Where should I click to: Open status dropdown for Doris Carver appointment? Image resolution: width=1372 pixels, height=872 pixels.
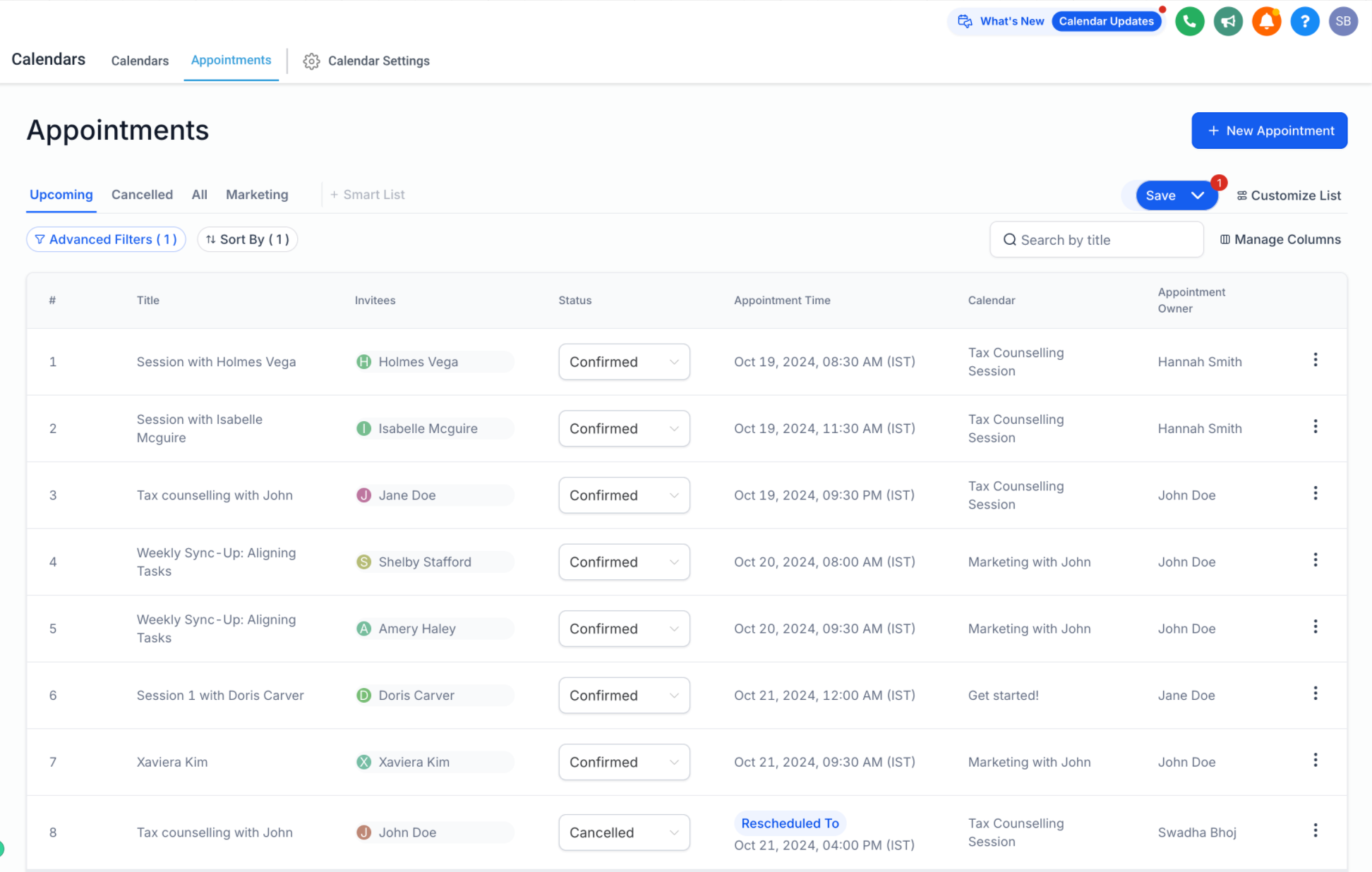point(624,696)
